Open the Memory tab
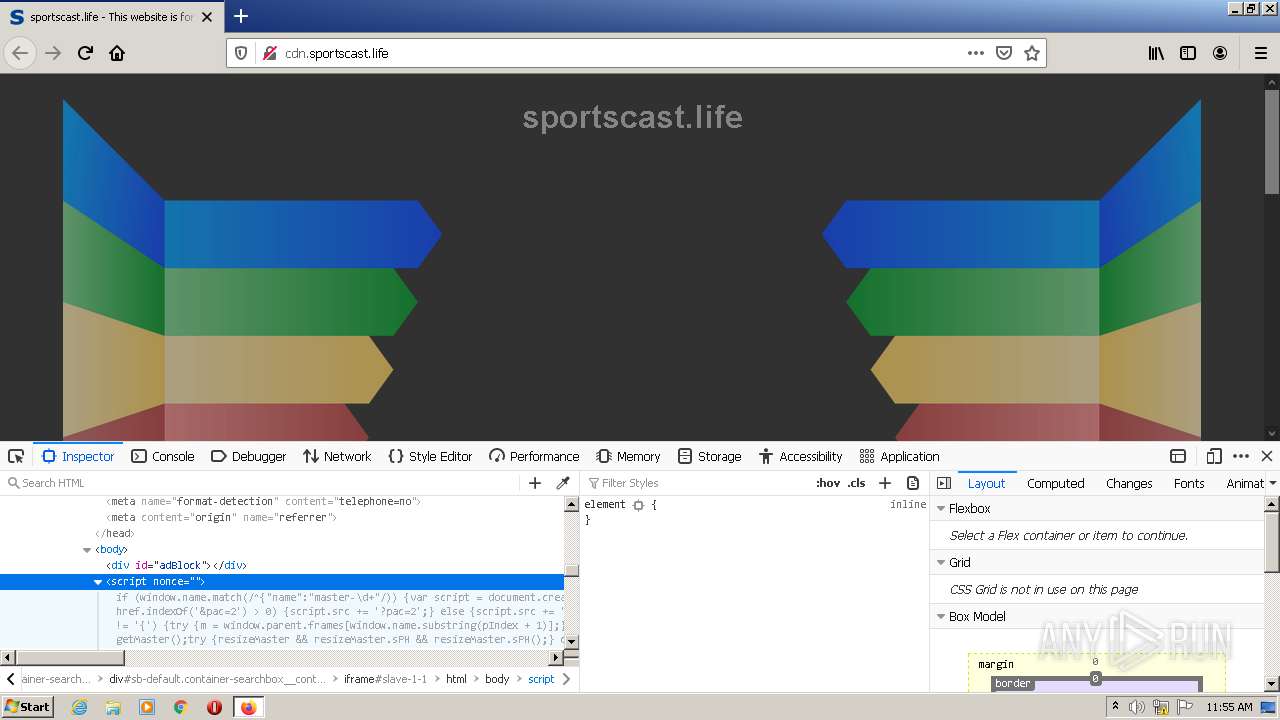1280x720 pixels. point(628,456)
